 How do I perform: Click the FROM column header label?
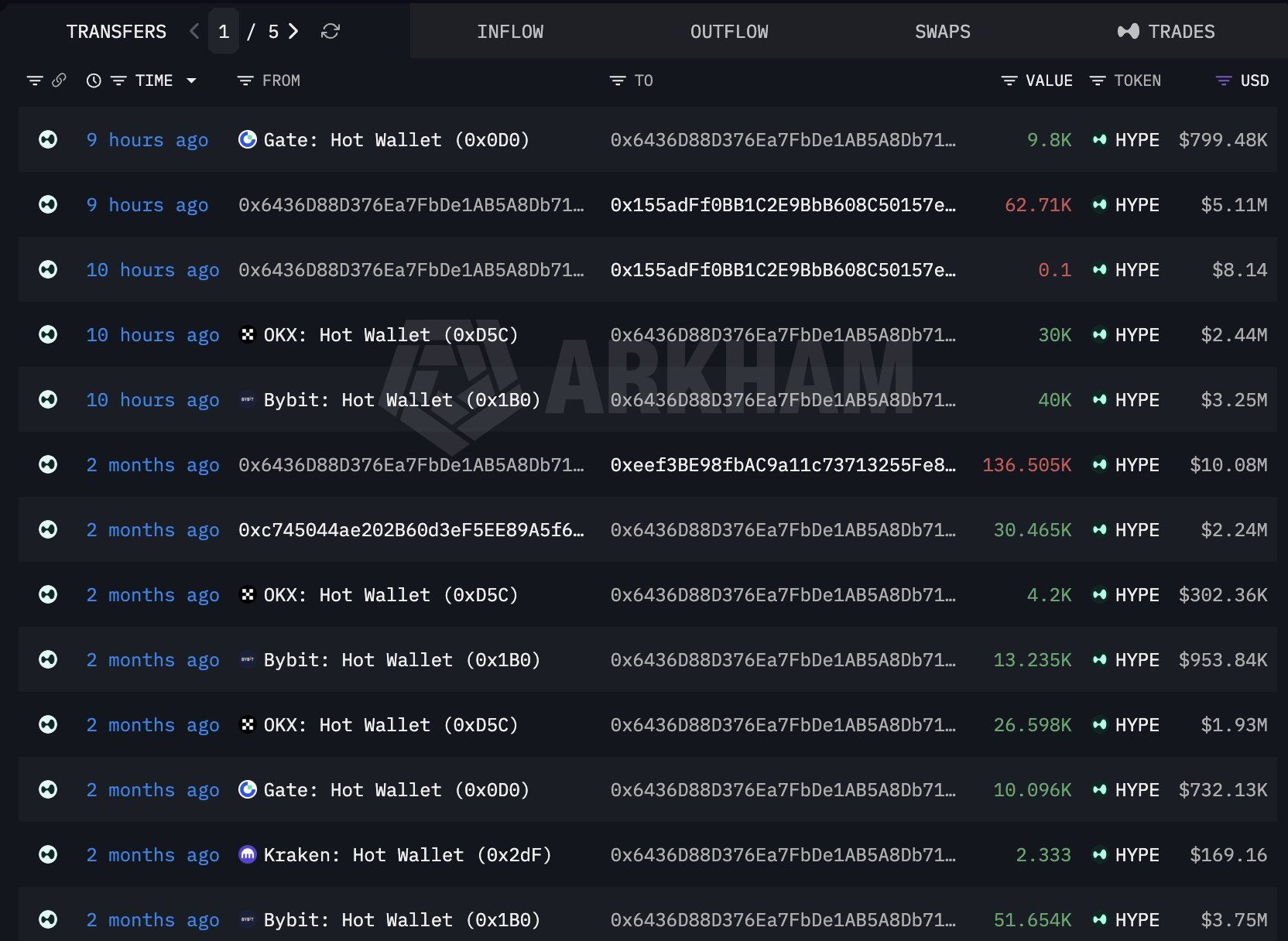(281, 80)
